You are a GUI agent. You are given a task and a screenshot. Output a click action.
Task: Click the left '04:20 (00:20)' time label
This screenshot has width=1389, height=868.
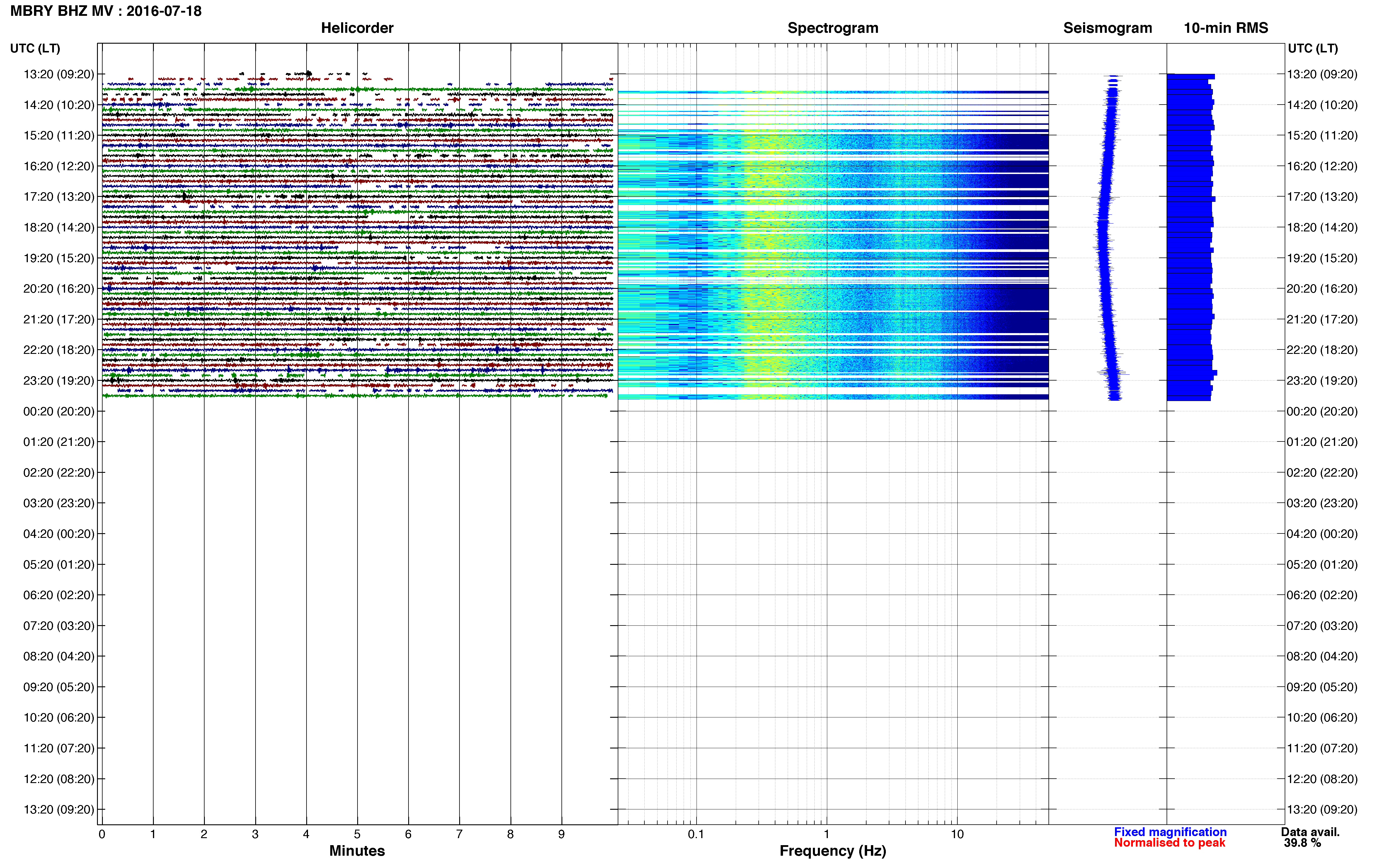pos(59,534)
